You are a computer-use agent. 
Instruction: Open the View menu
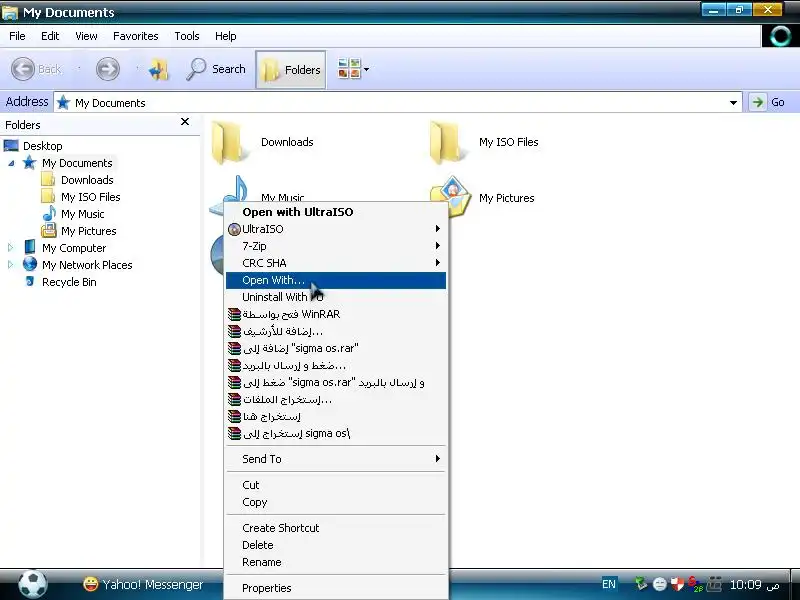point(86,36)
